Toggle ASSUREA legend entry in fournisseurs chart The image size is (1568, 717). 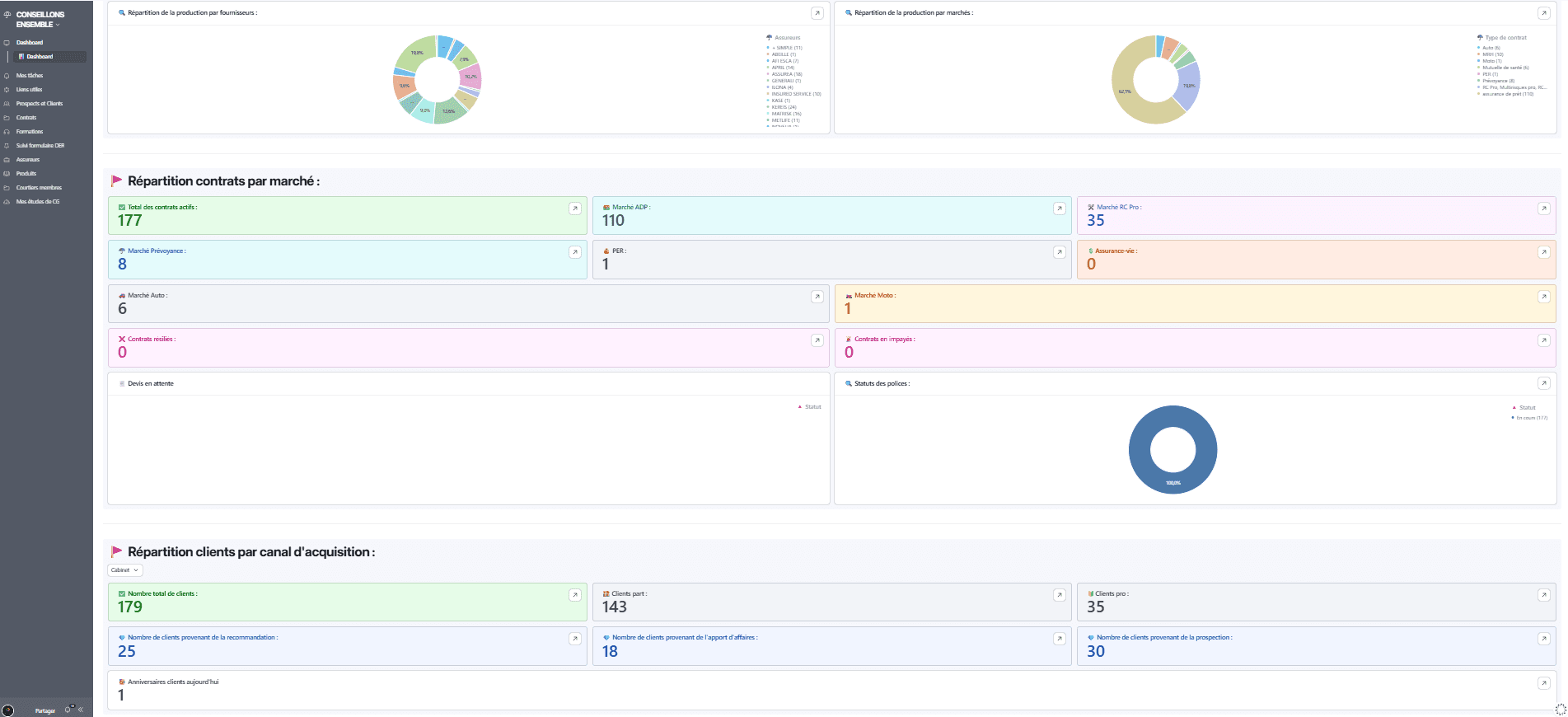tap(786, 74)
